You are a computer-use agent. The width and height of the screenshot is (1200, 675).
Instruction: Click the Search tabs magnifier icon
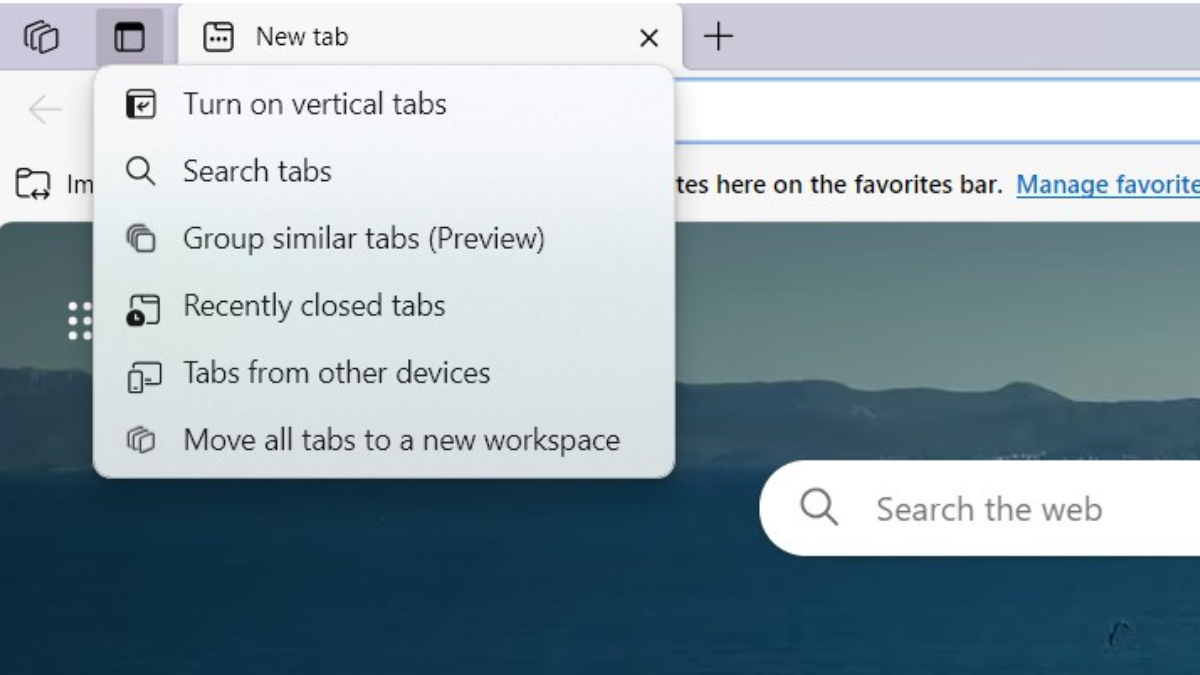click(x=141, y=171)
